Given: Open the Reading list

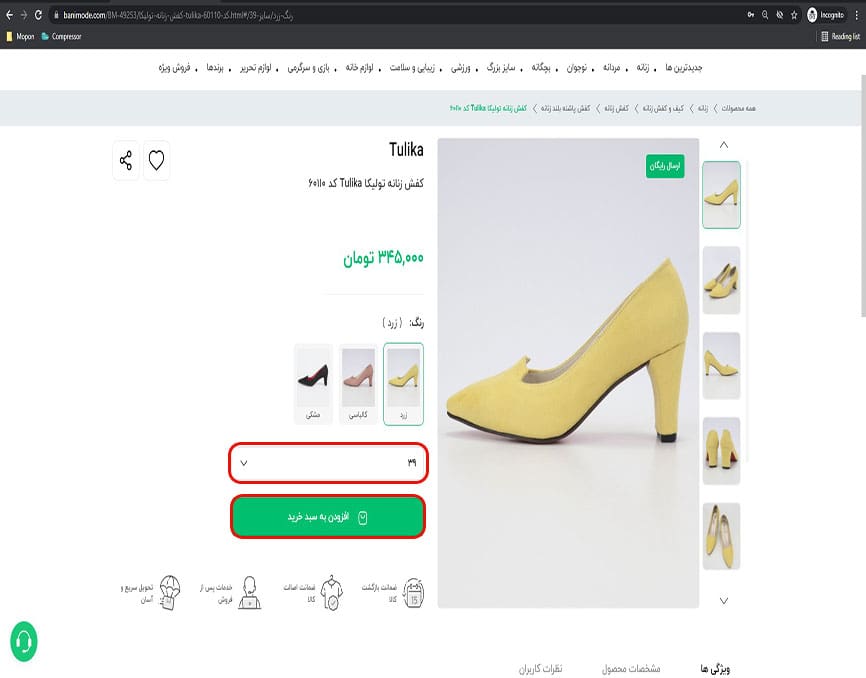Looking at the screenshot, I should [x=840, y=36].
